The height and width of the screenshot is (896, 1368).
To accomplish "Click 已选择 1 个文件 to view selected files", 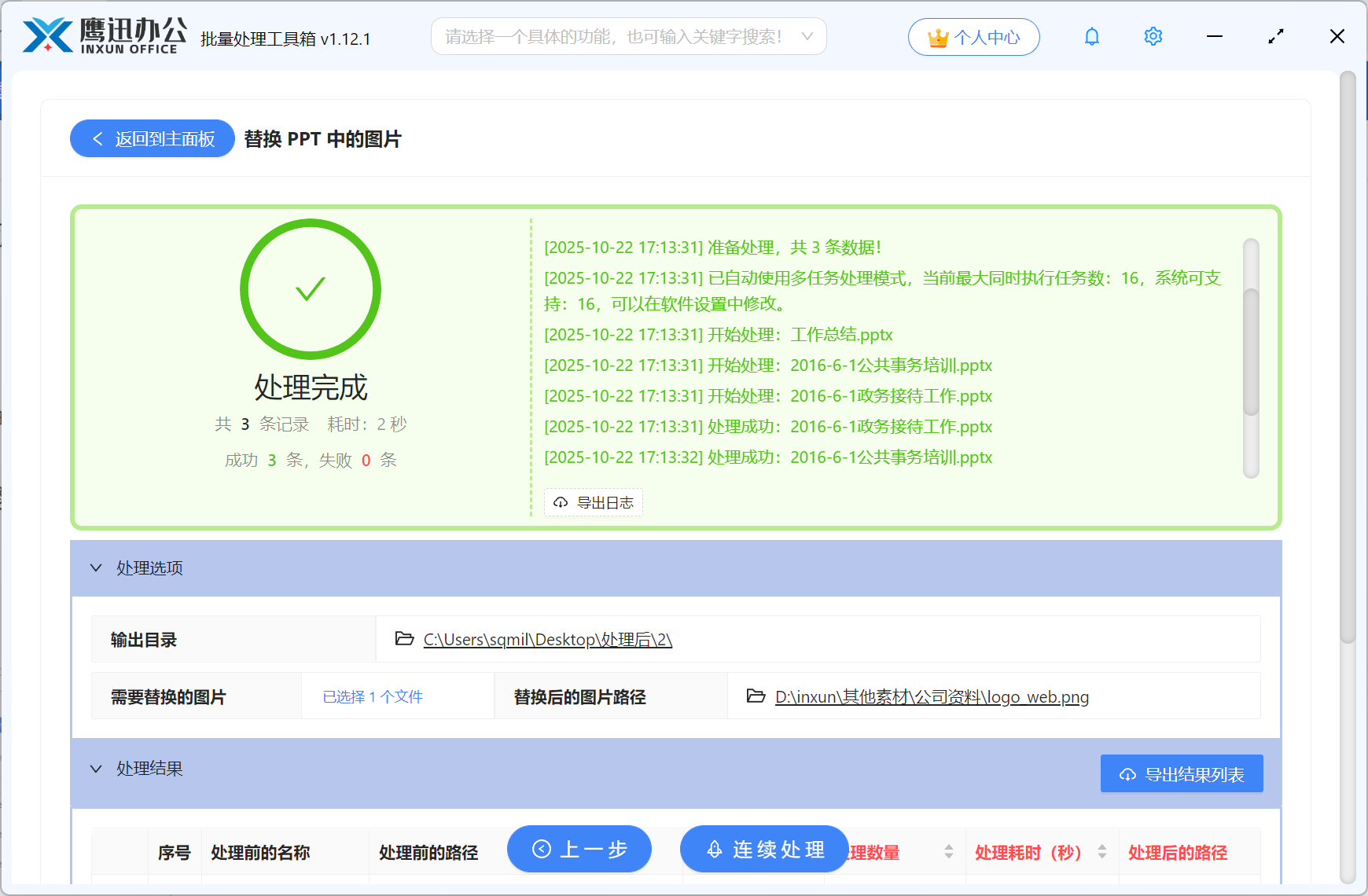I will pyautogui.click(x=372, y=696).
